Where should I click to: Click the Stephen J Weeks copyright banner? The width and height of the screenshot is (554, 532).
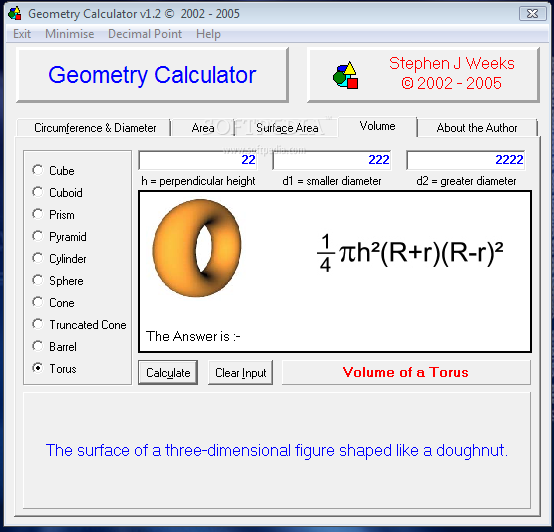coord(423,75)
